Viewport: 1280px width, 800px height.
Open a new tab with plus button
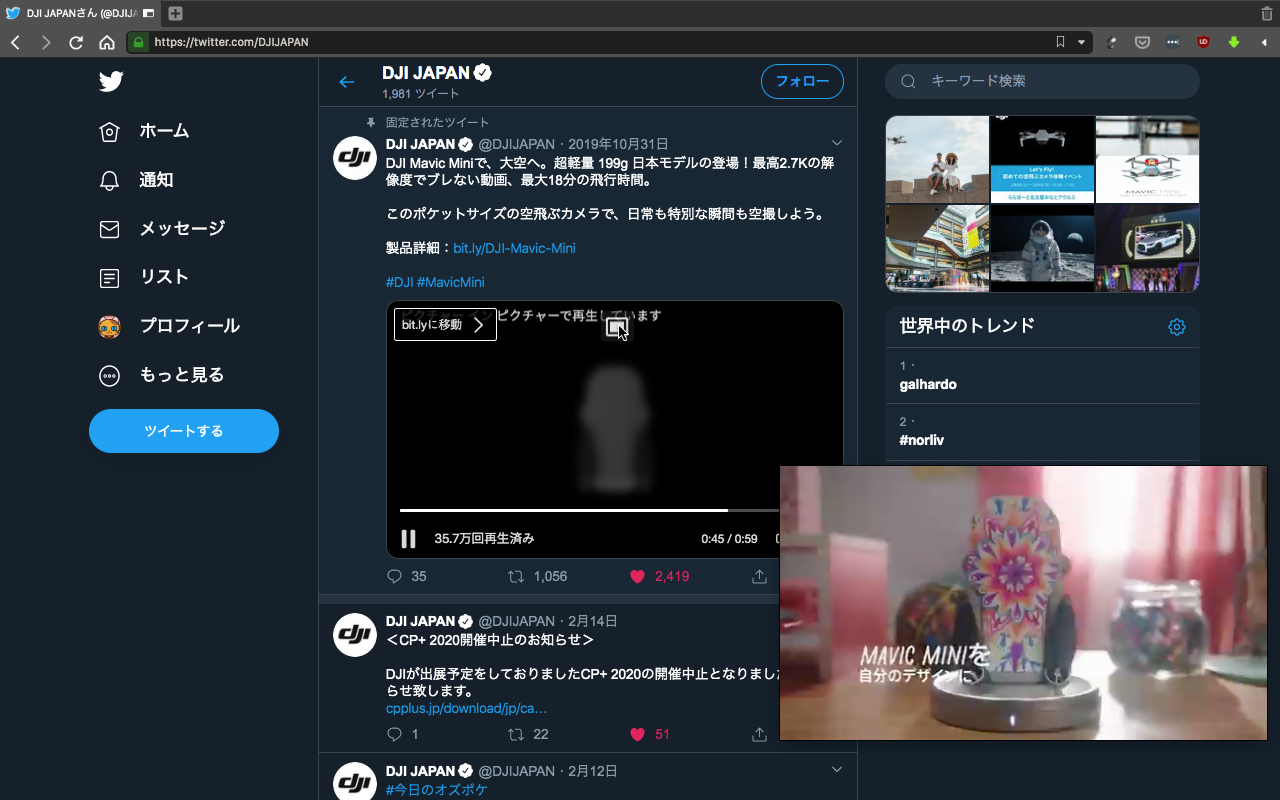(176, 14)
